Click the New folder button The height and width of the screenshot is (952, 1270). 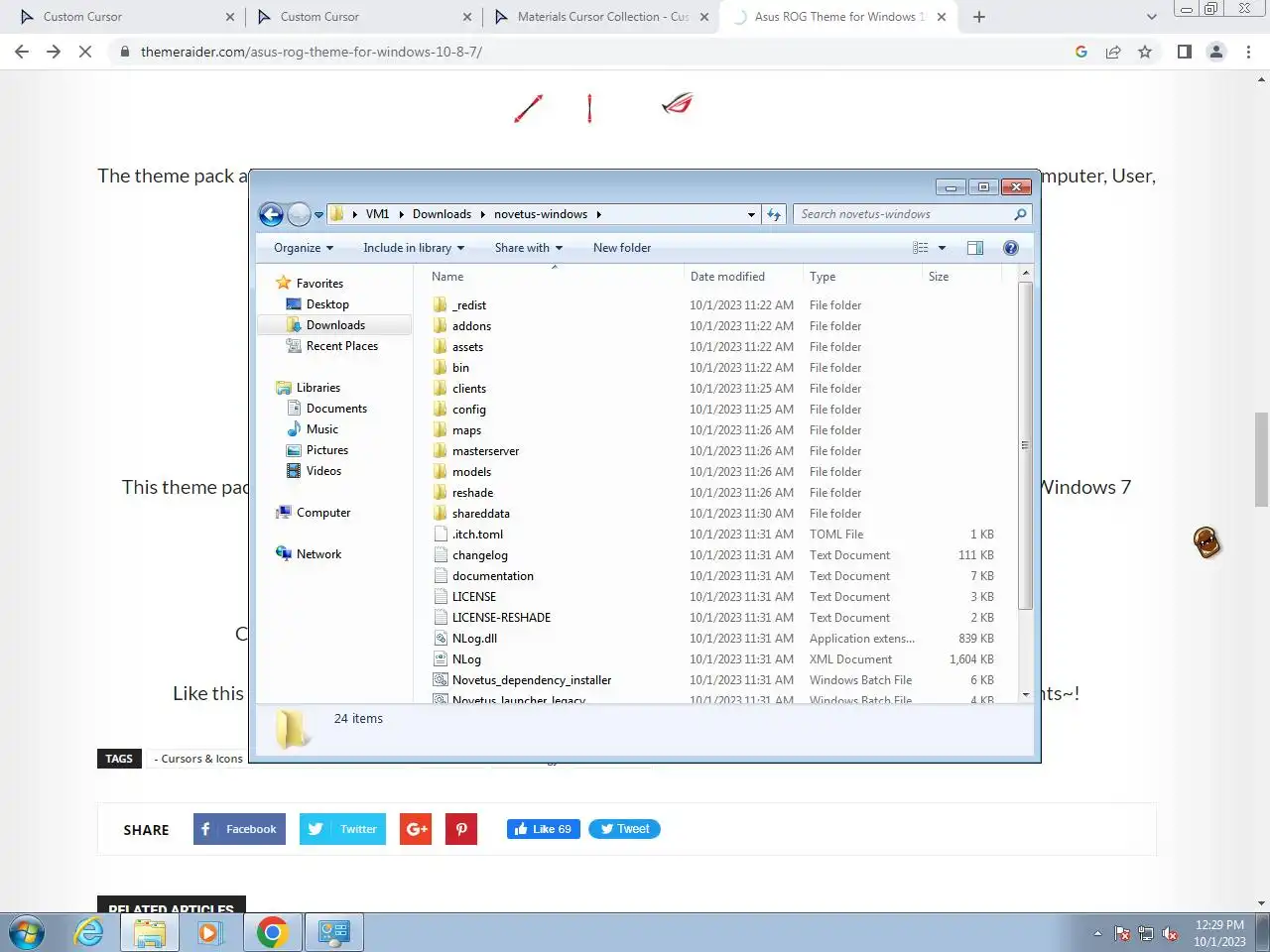[x=622, y=248]
